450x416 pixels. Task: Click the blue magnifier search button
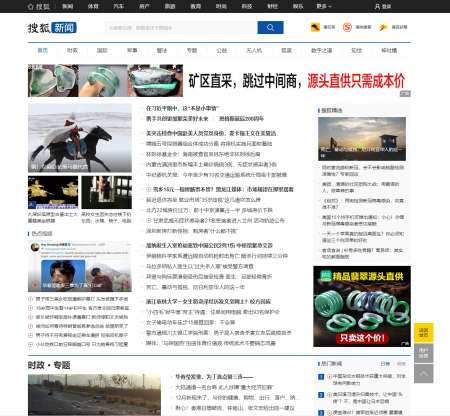270,27
